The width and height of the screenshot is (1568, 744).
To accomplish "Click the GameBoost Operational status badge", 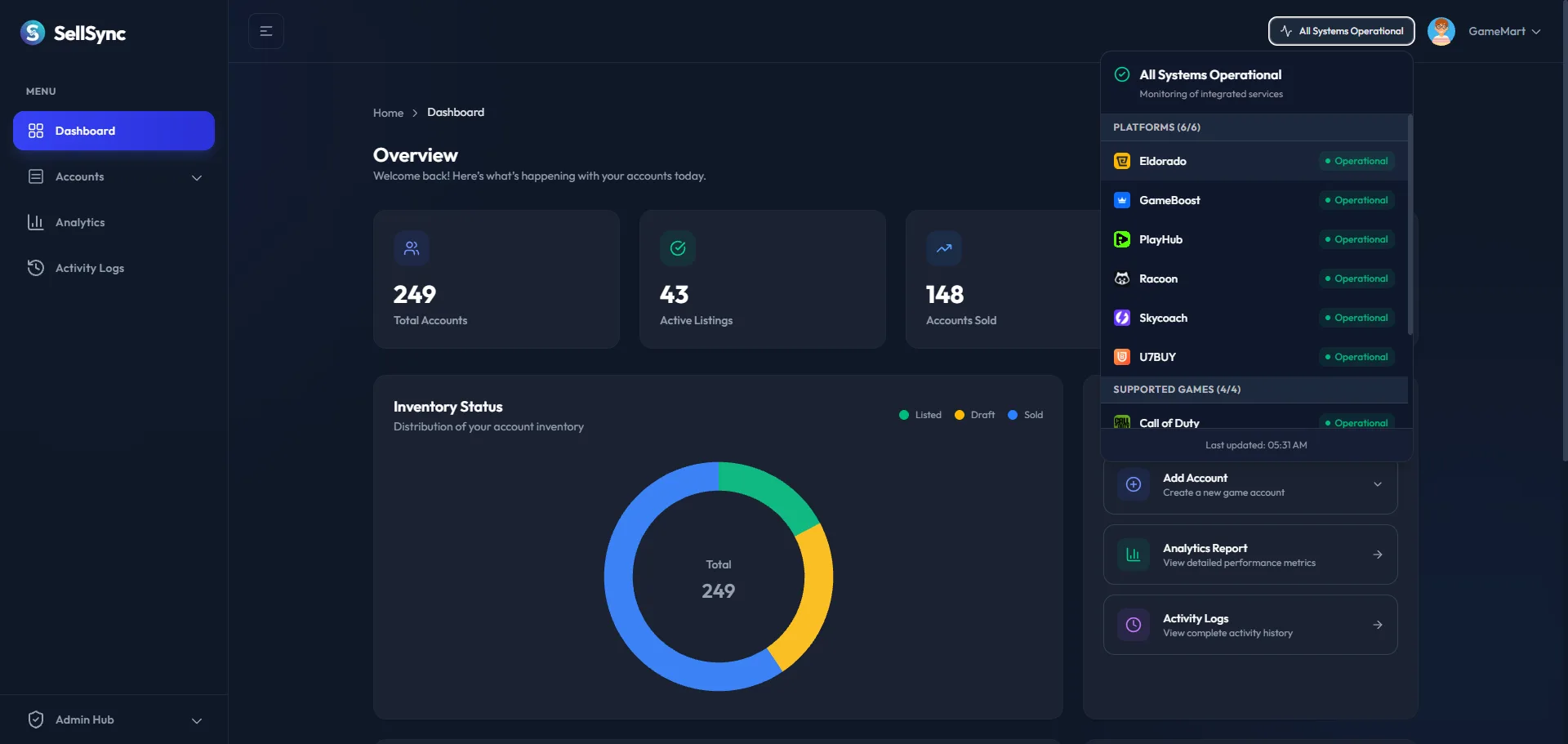I will 1356,200.
